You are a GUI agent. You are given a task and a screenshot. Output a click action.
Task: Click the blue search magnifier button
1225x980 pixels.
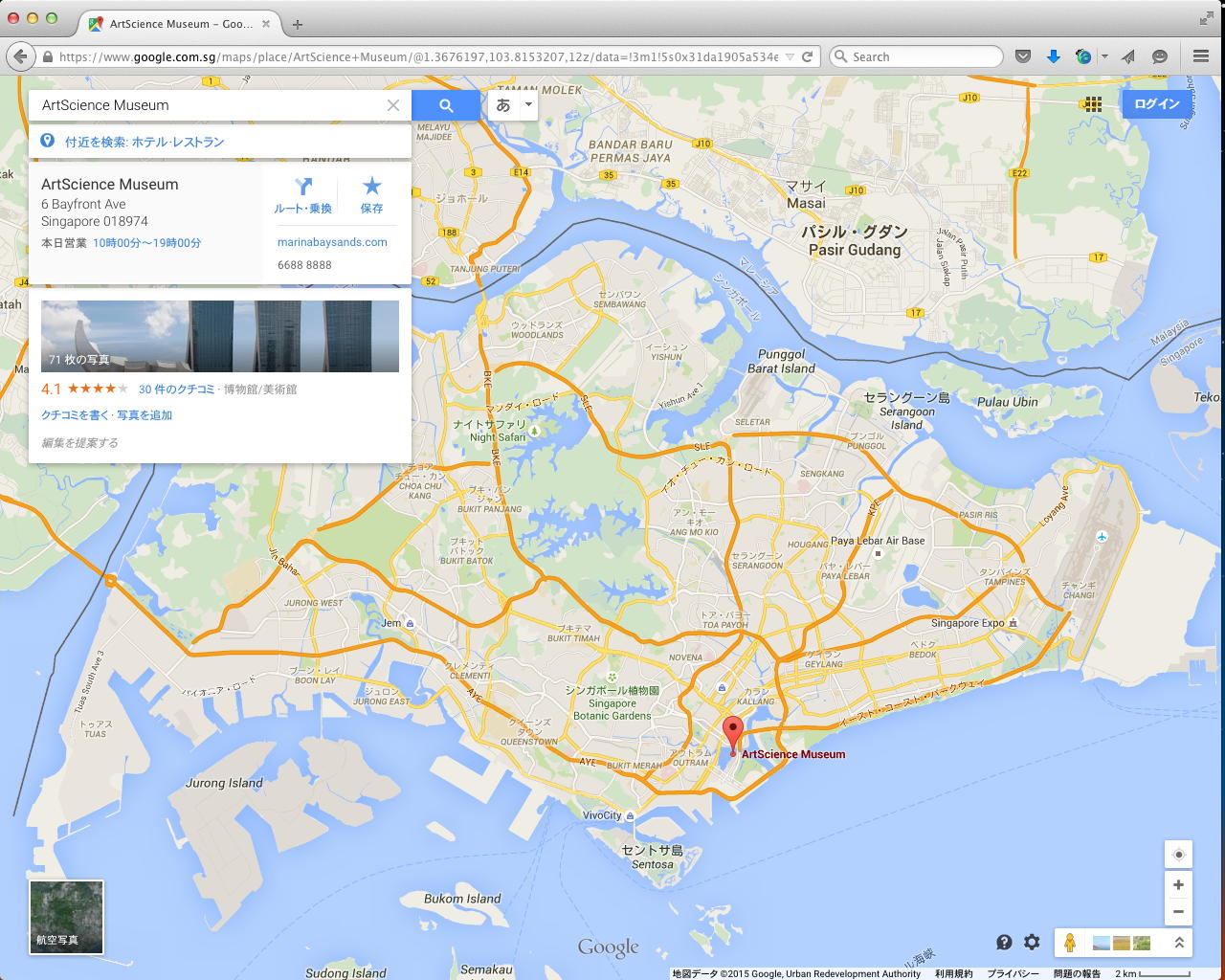[x=446, y=105]
